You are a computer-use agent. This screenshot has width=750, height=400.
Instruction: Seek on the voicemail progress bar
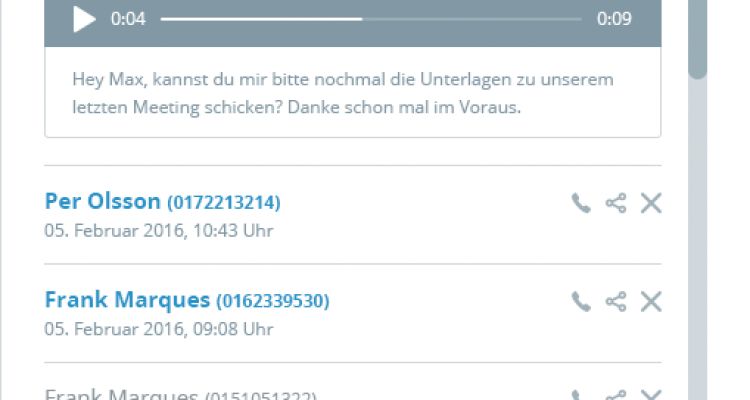[371, 19]
